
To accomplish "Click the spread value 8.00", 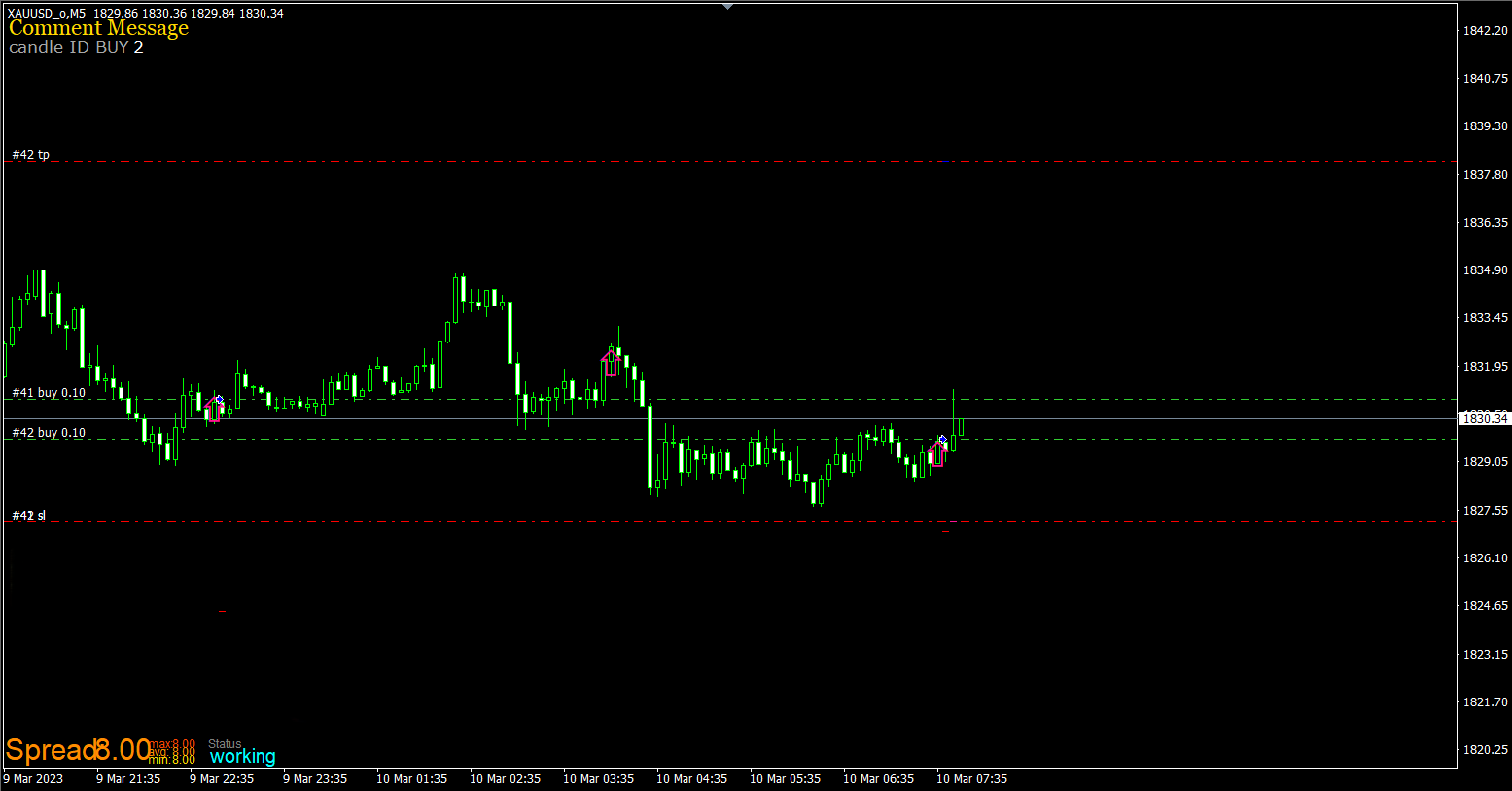I will click(x=123, y=750).
